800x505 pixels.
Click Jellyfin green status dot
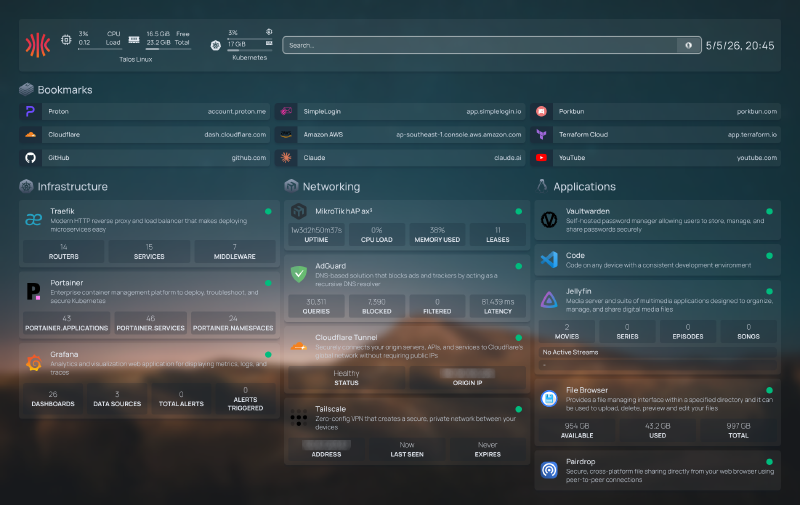click(769, 291)
